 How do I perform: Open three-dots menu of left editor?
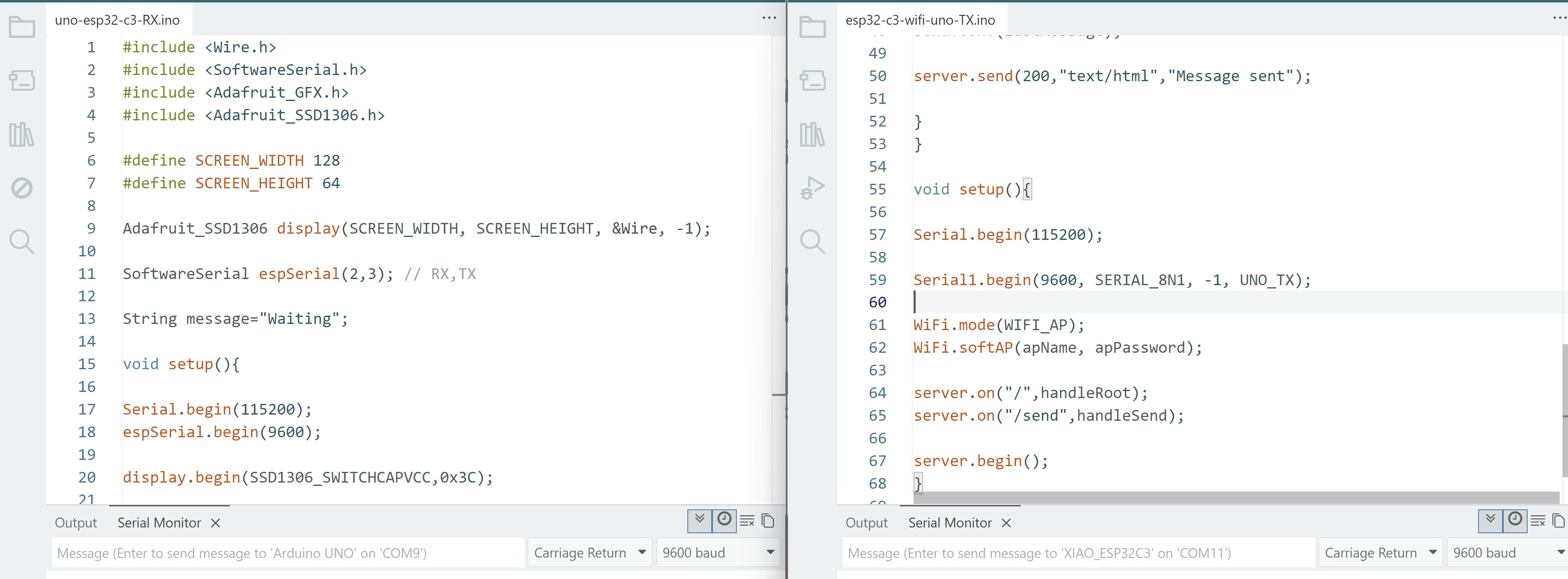coord(769,18)
